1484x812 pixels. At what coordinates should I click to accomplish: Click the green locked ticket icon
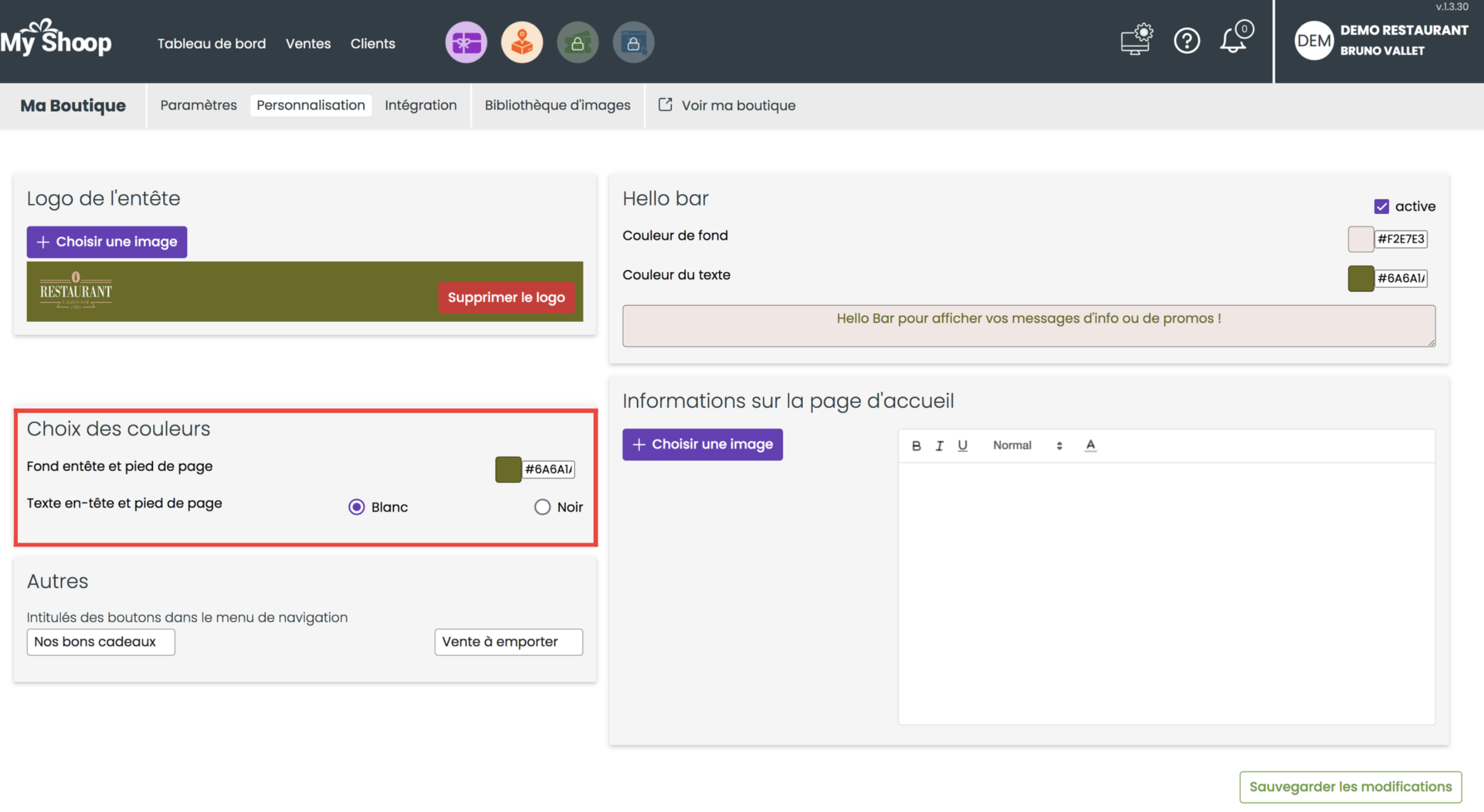(x=577, y=43)
